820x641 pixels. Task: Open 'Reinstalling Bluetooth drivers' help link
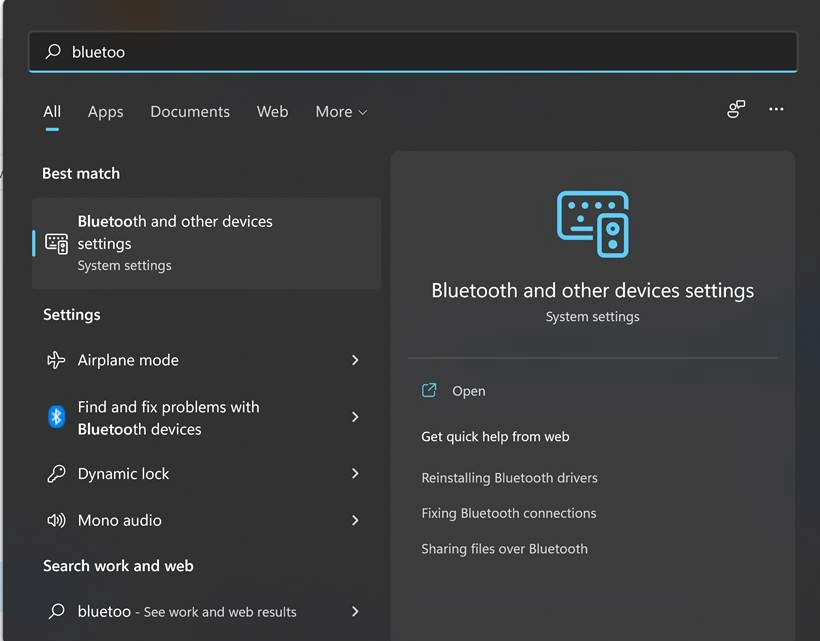pos(509,478)
